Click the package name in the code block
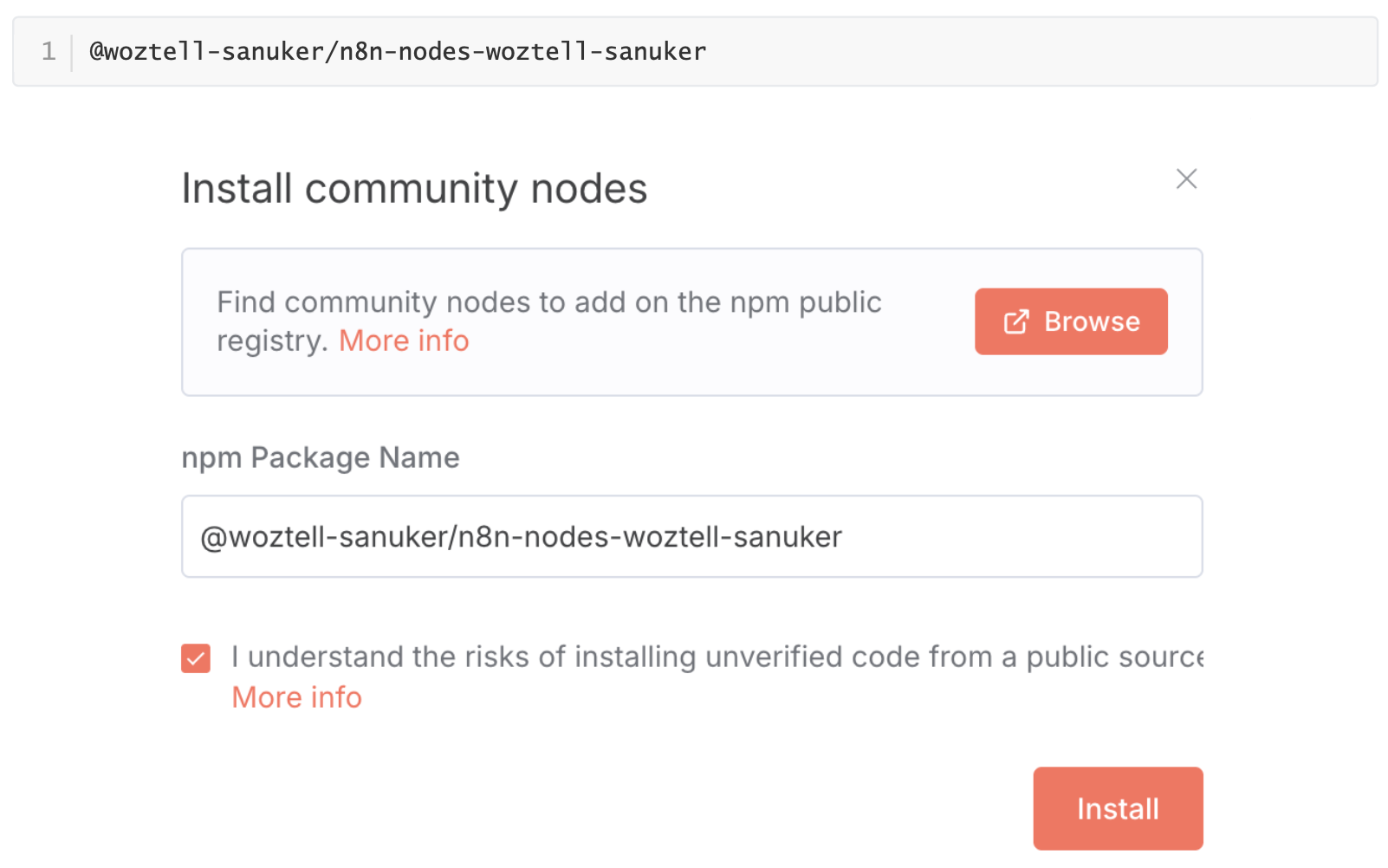Viewport: 1388px width, 868px height. [398, 51]
